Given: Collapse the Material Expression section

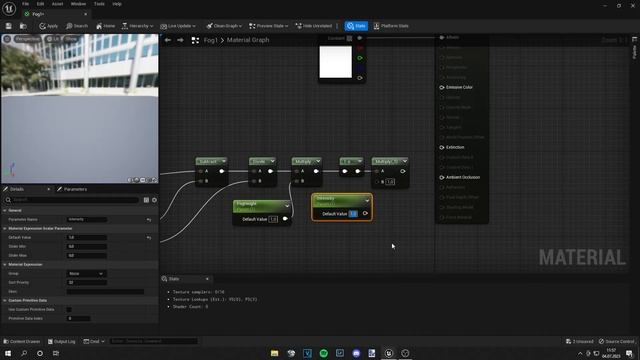Looking at the screenshot, I should tap(5, 264).
